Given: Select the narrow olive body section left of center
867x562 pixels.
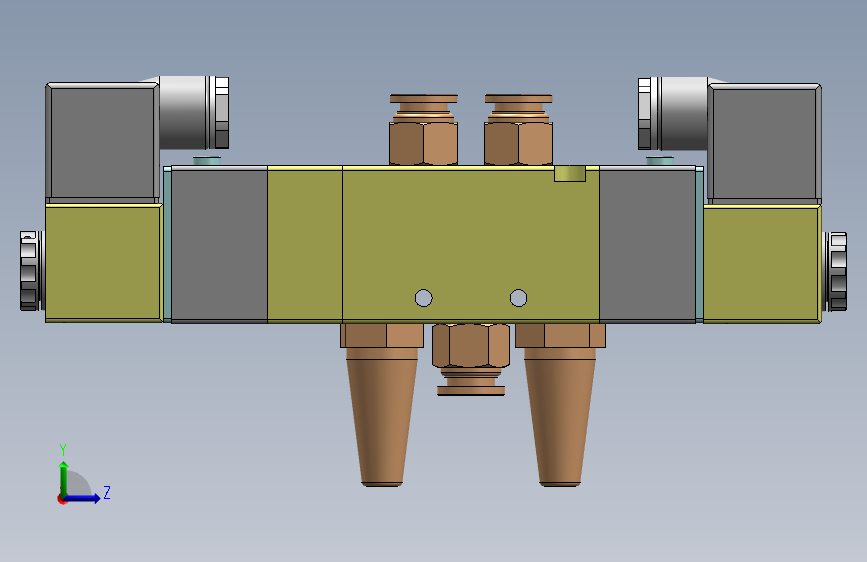Looking at the screenshot, I should pos(305,243).
